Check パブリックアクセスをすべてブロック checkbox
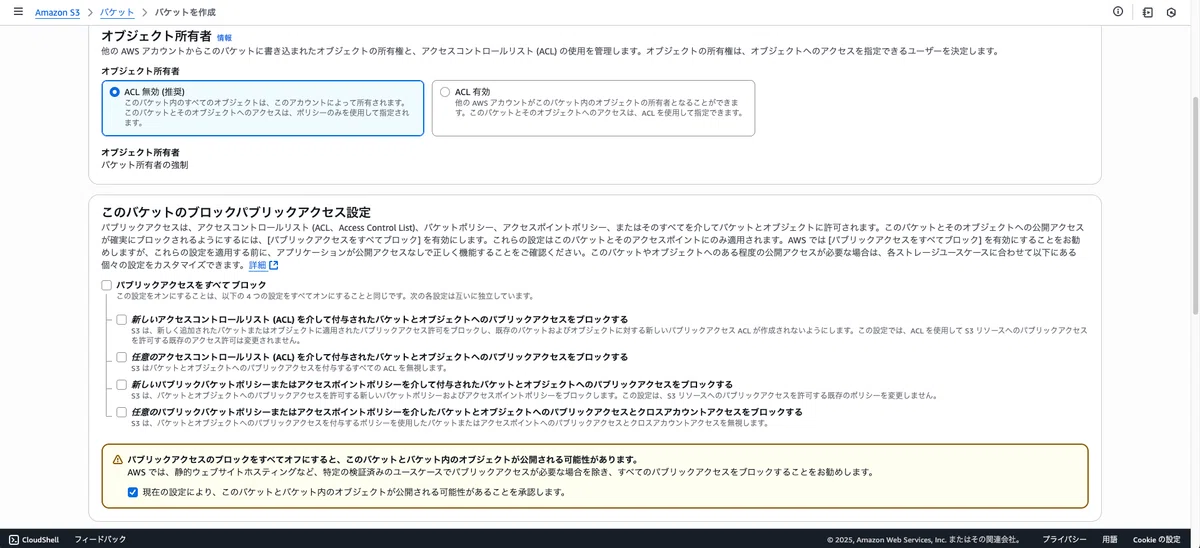This screenshot has width=1200, height=548. tap(107, 286)
